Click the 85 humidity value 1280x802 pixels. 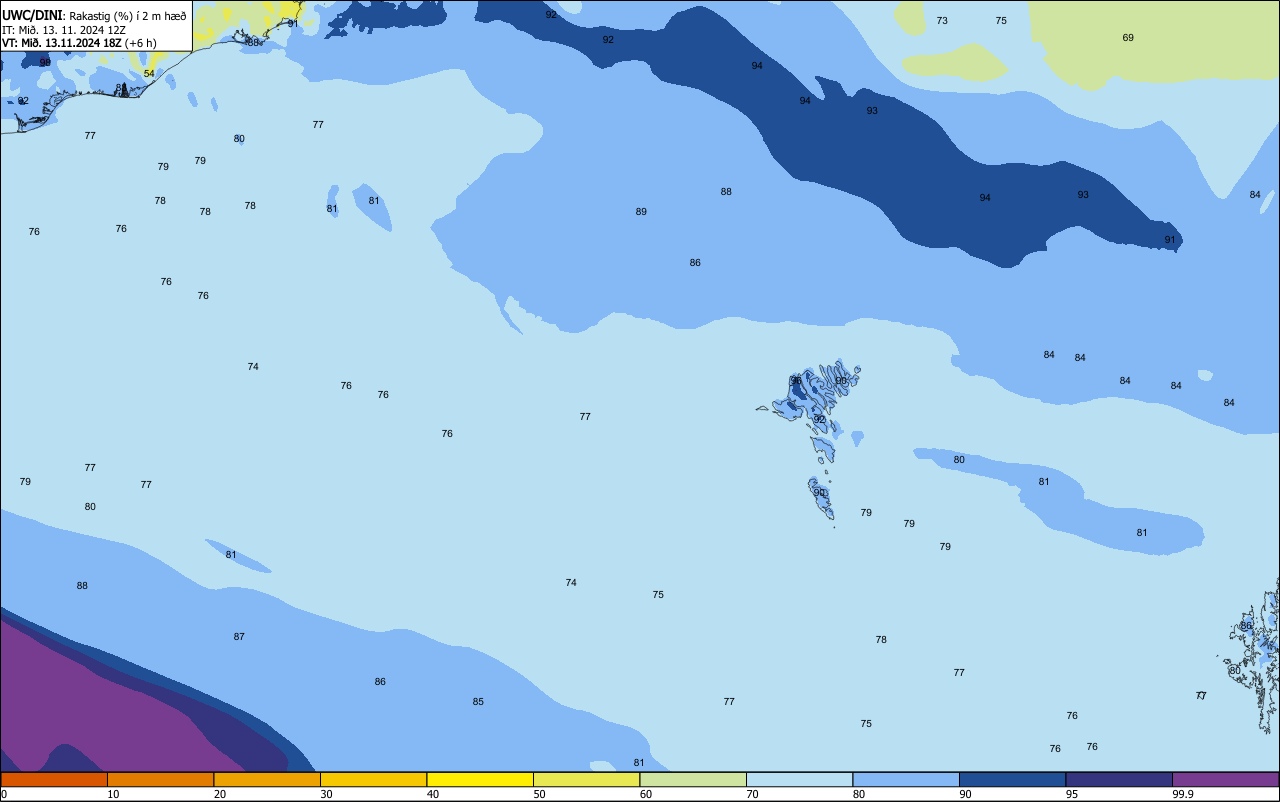[478, 702]
